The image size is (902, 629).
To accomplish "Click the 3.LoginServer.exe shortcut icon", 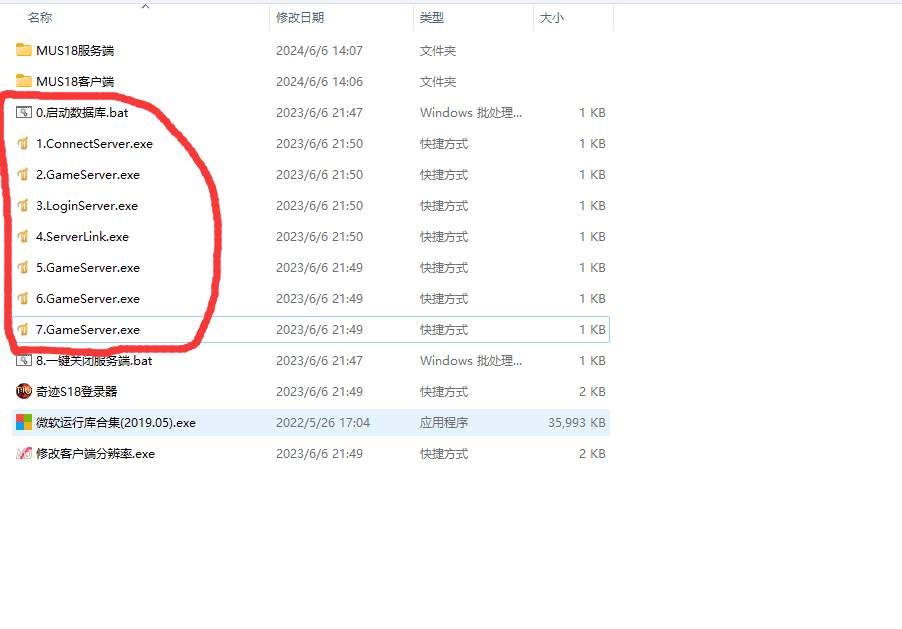I will (24, 205).
